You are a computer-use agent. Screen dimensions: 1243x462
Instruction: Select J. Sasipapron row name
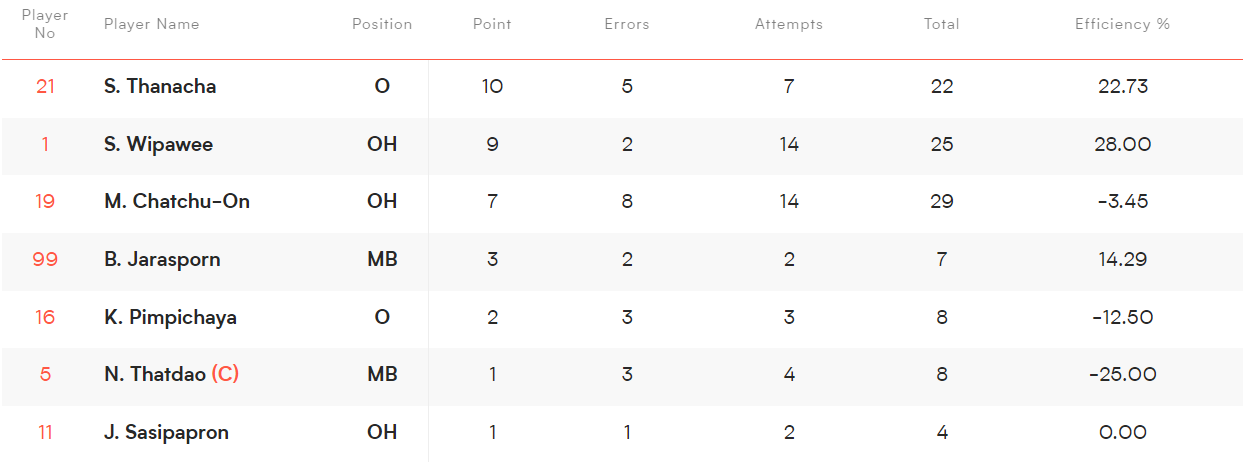[166, 432]
